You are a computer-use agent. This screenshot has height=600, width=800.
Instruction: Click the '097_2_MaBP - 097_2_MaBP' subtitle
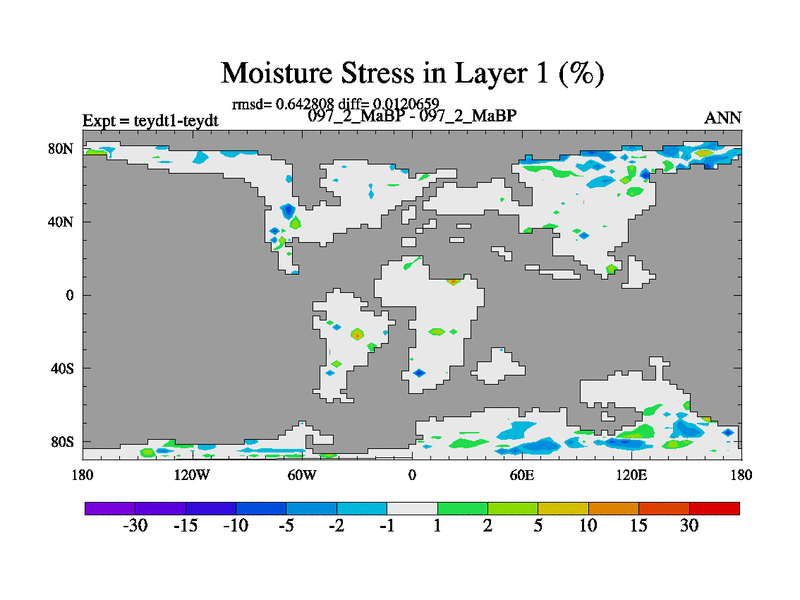412,116
